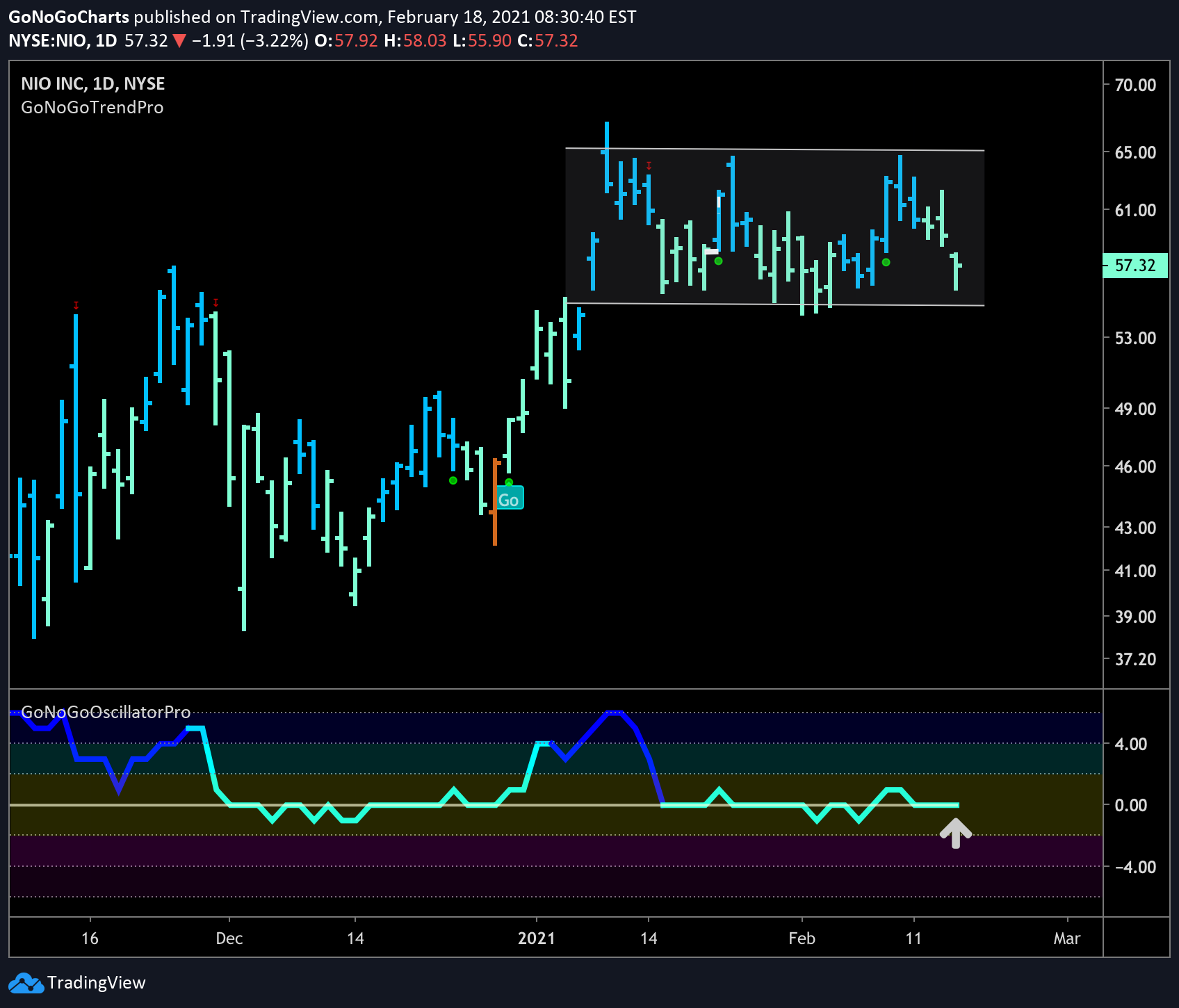Image resolution: width=1179 pixels, height=1008 pixels.
Task: Click the 2021 date axis label
Action: pyautogui.click(x=537, y=939)
